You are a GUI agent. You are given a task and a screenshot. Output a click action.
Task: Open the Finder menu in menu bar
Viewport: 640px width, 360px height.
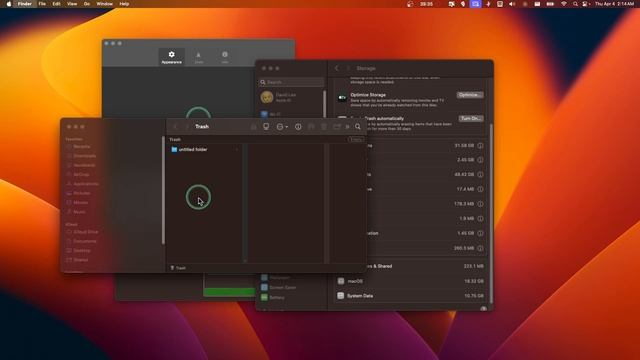point(24,4)
